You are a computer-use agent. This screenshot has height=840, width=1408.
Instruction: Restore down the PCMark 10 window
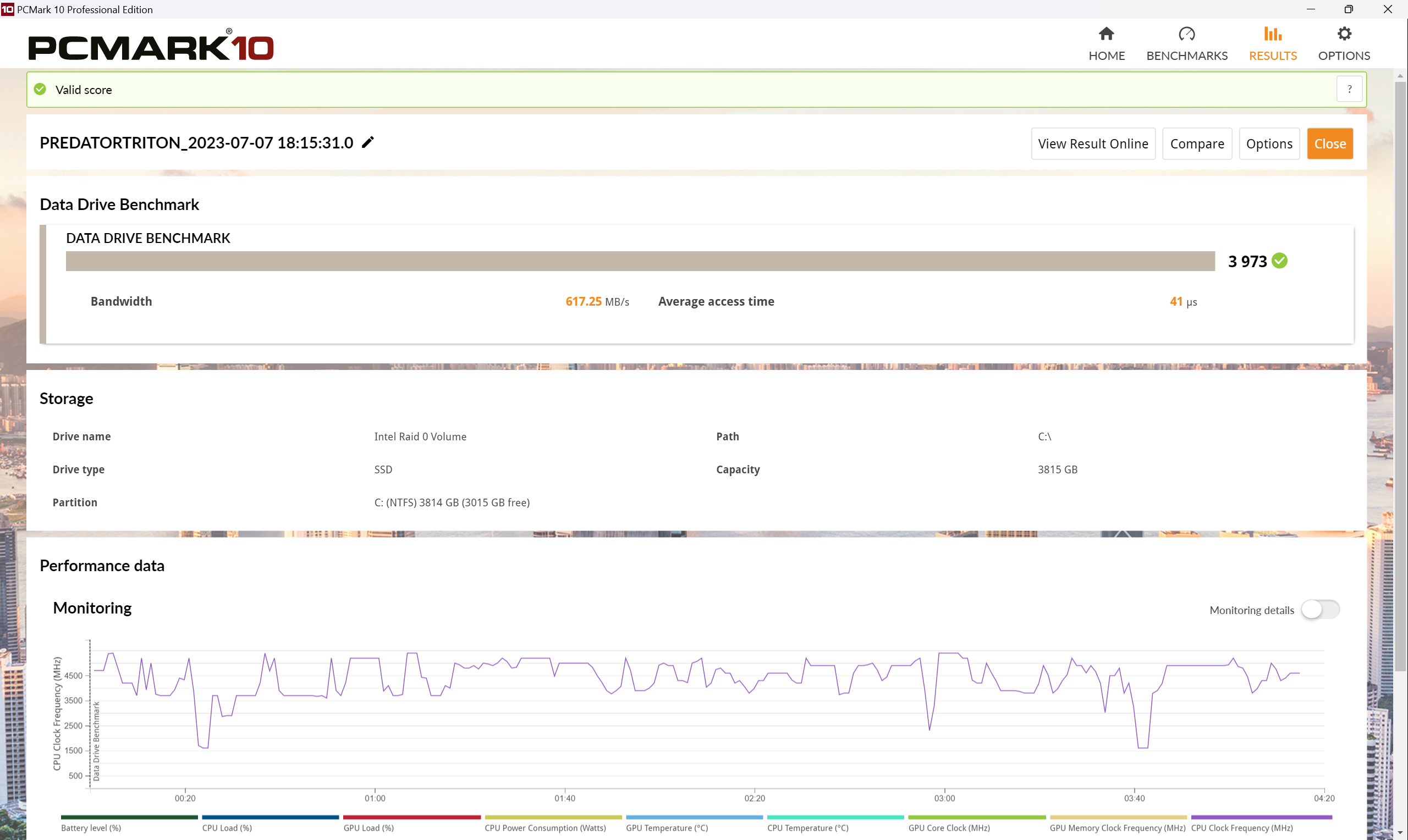click(1349, 9)
